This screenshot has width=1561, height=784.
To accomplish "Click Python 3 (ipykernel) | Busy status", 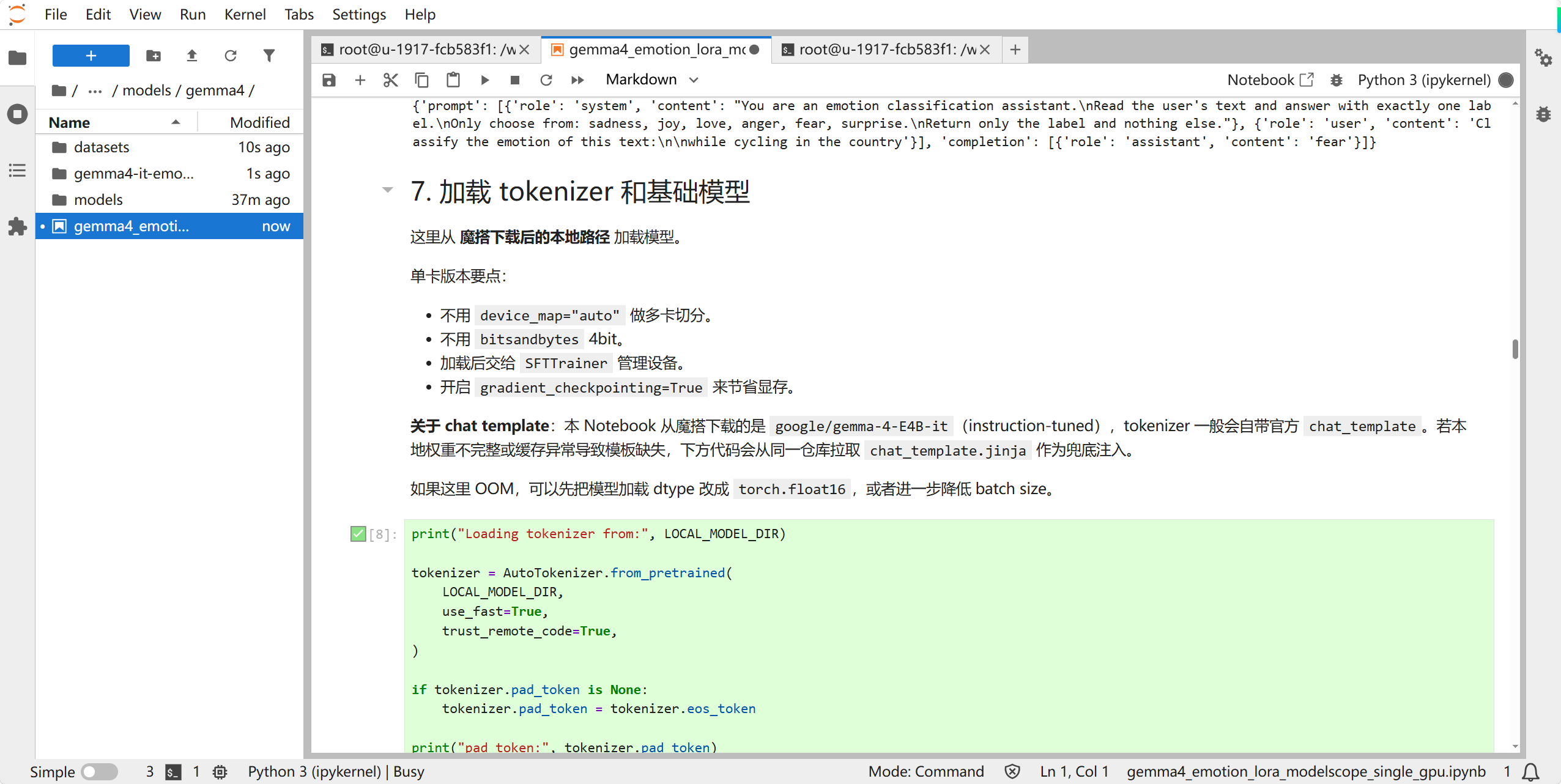I will pos(336,772).
